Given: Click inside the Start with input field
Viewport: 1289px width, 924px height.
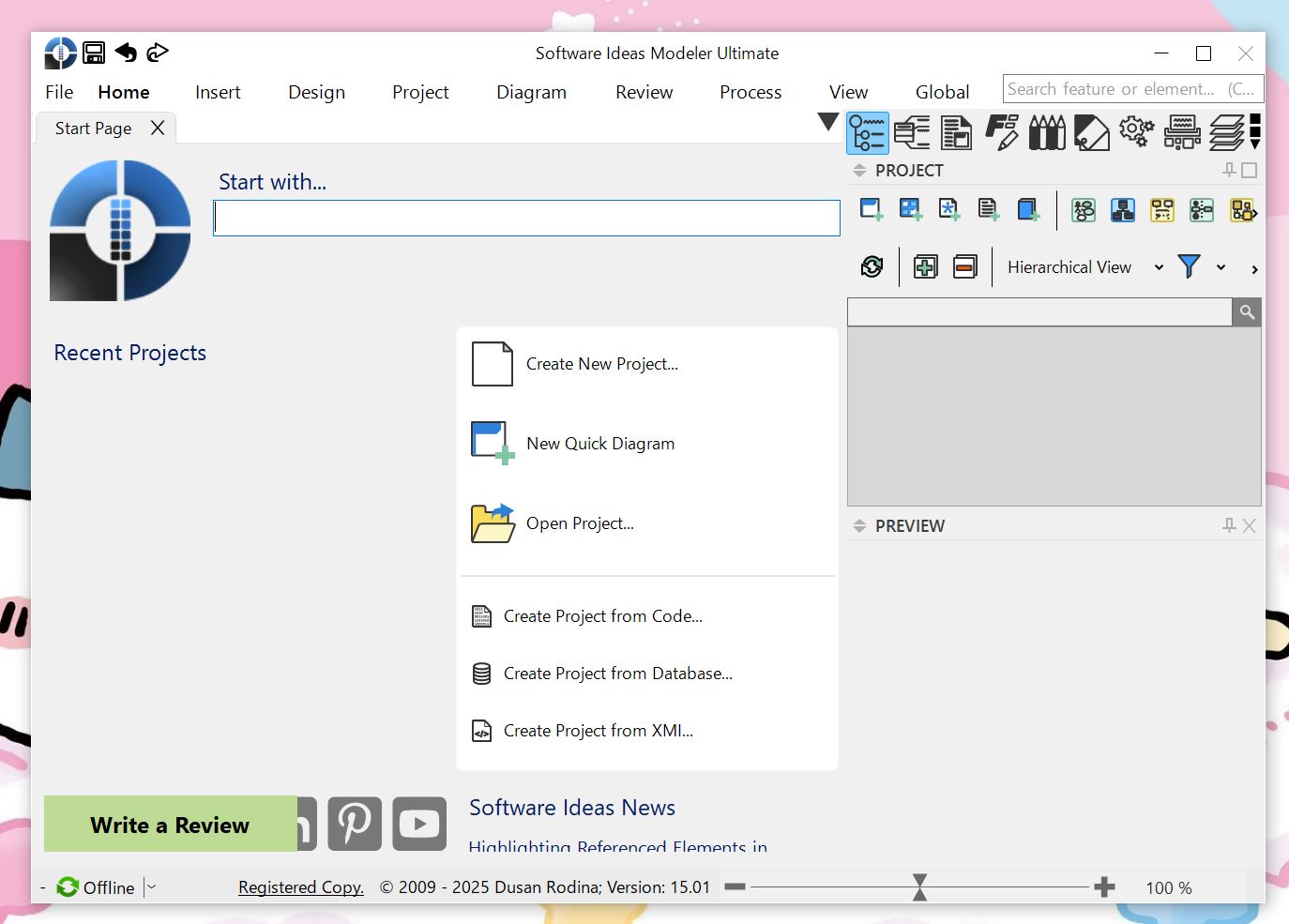Looking at the screenshot, I should click(x=525, y=218).
